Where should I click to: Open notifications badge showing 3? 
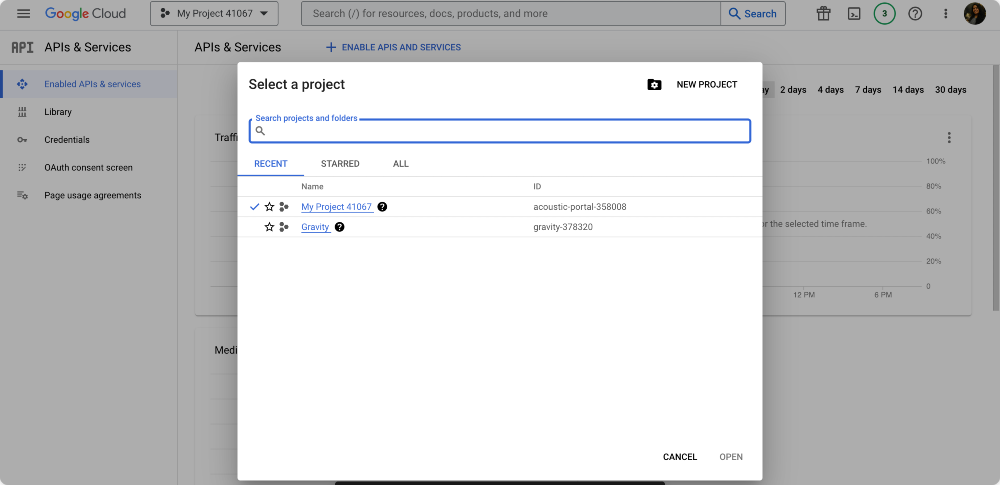coord(885,13)
